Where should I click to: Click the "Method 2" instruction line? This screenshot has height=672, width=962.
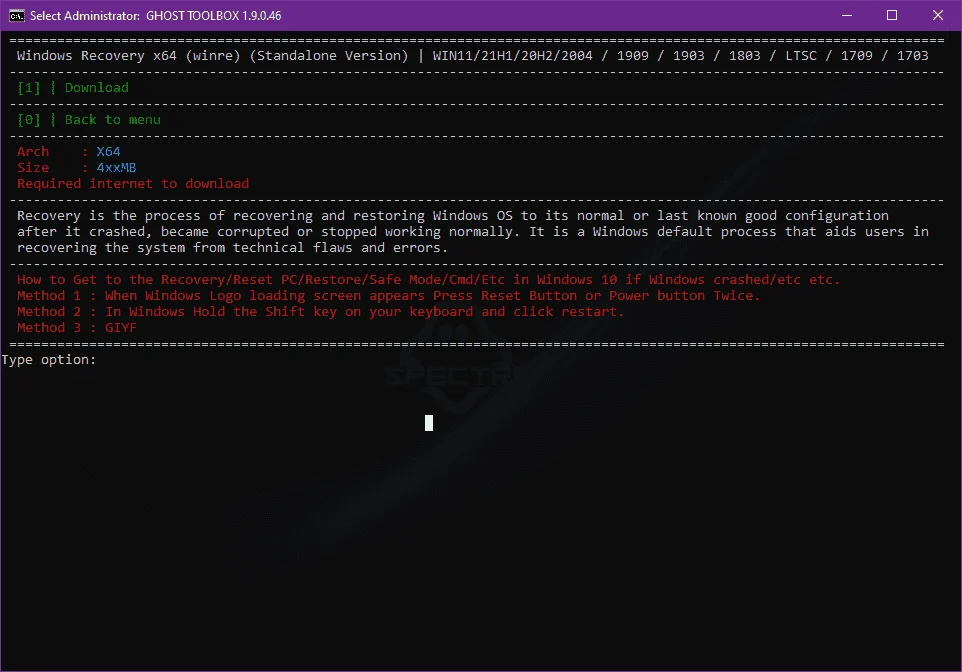320,312
